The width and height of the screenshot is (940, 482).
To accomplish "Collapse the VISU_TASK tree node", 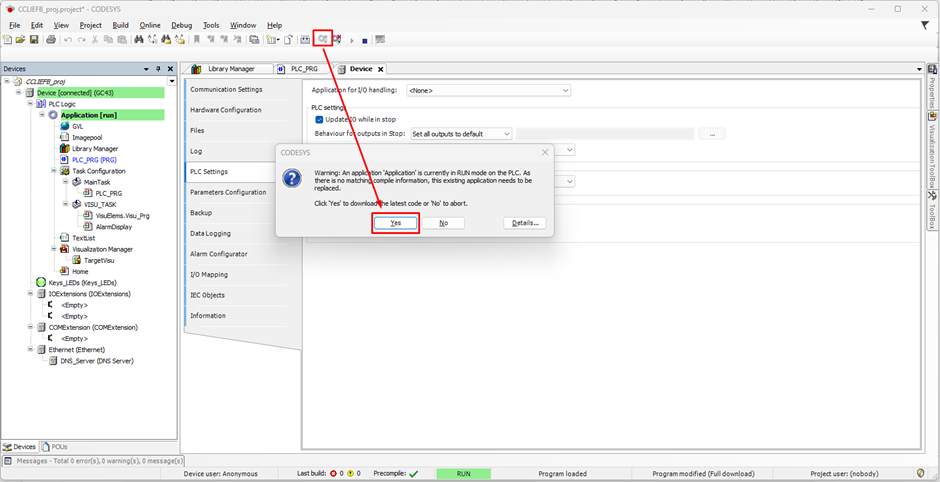I will (65, 204).
